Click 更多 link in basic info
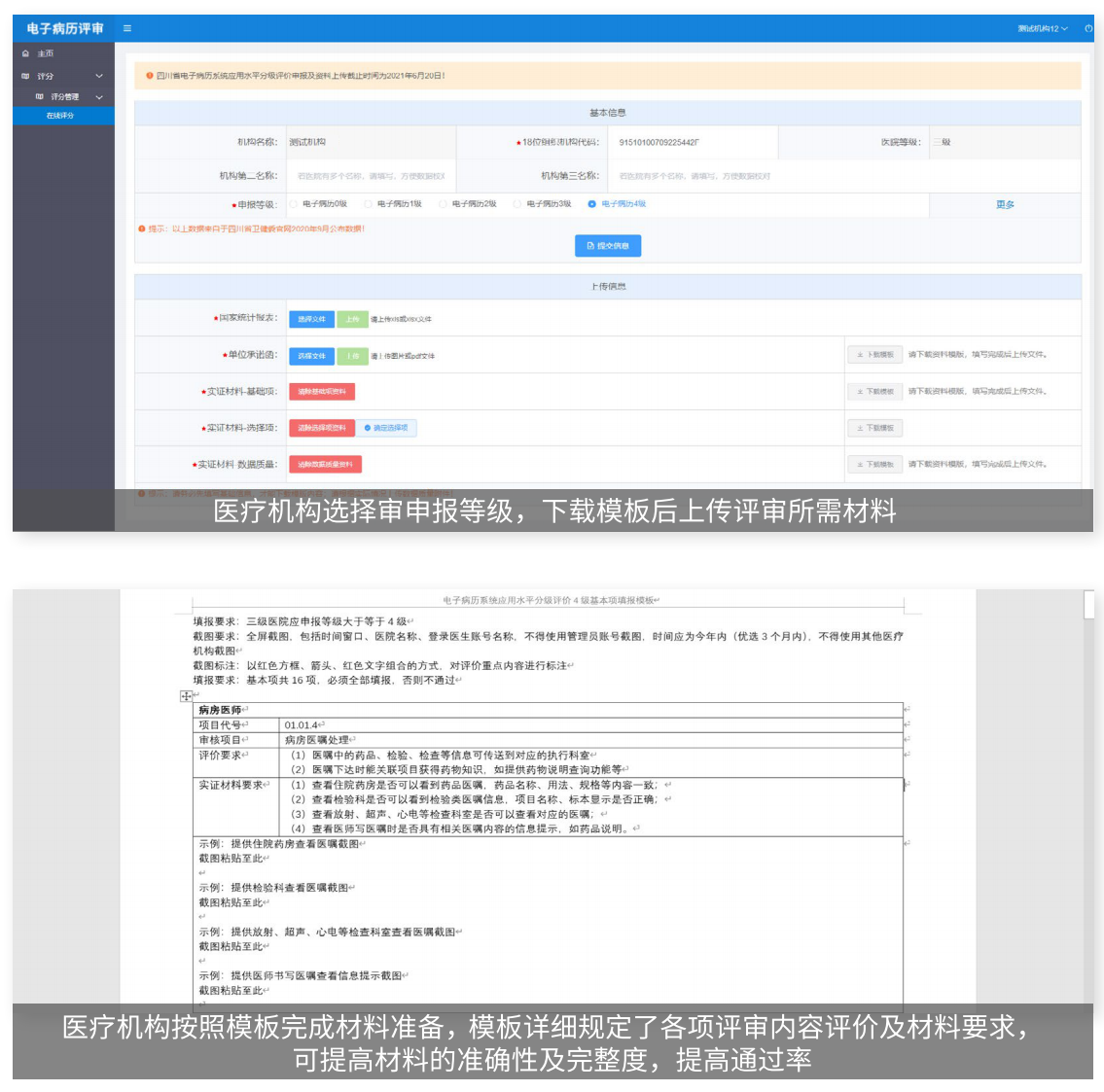1104x1092 pixels. (x=1005, y=205)
